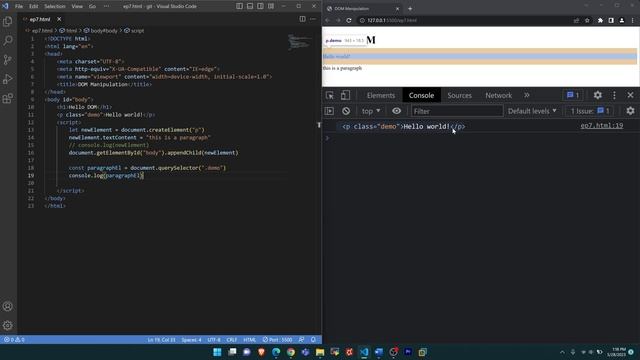
Task: Select DOM Manipulation browser tab
Action: click(x=362, y=9)
